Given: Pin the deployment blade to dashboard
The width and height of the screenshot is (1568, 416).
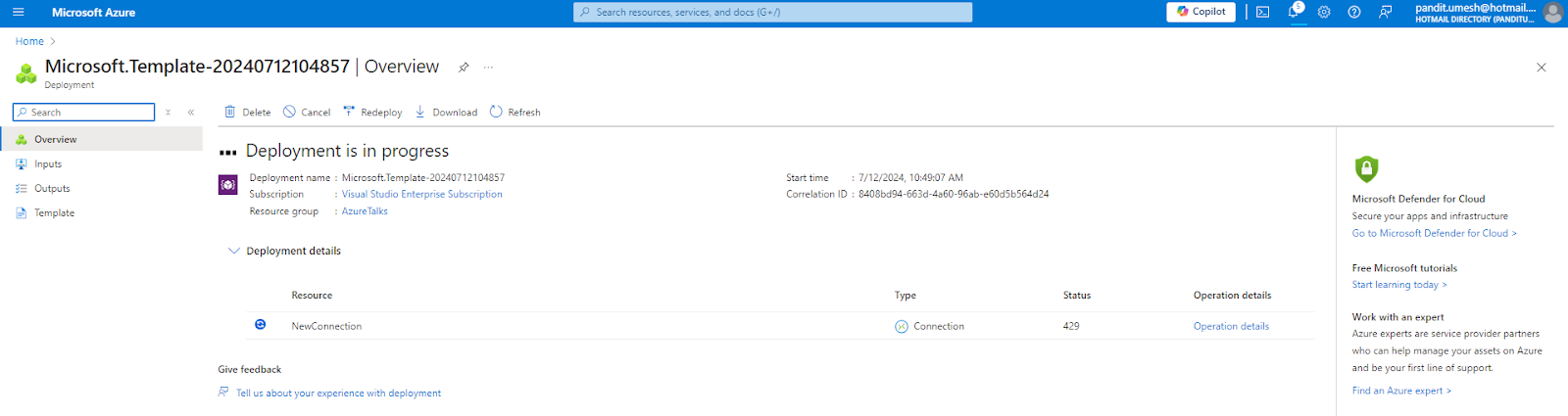Looking at the screenshot, I should point(464,67).
